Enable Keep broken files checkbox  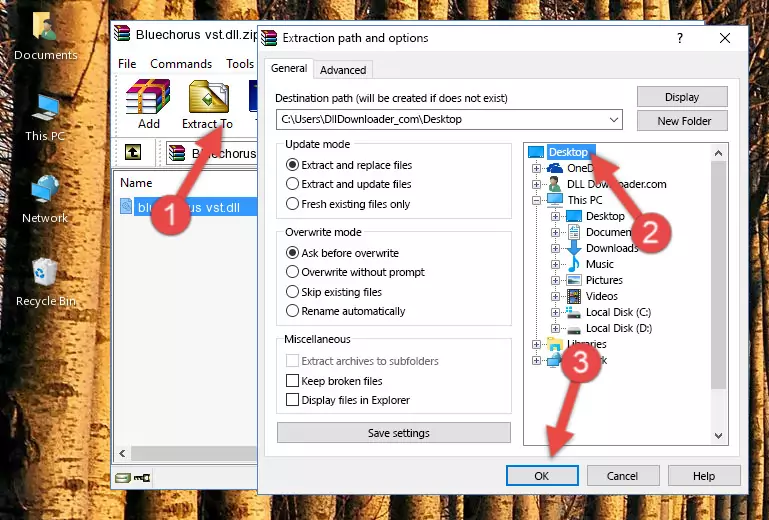(292, 380)
